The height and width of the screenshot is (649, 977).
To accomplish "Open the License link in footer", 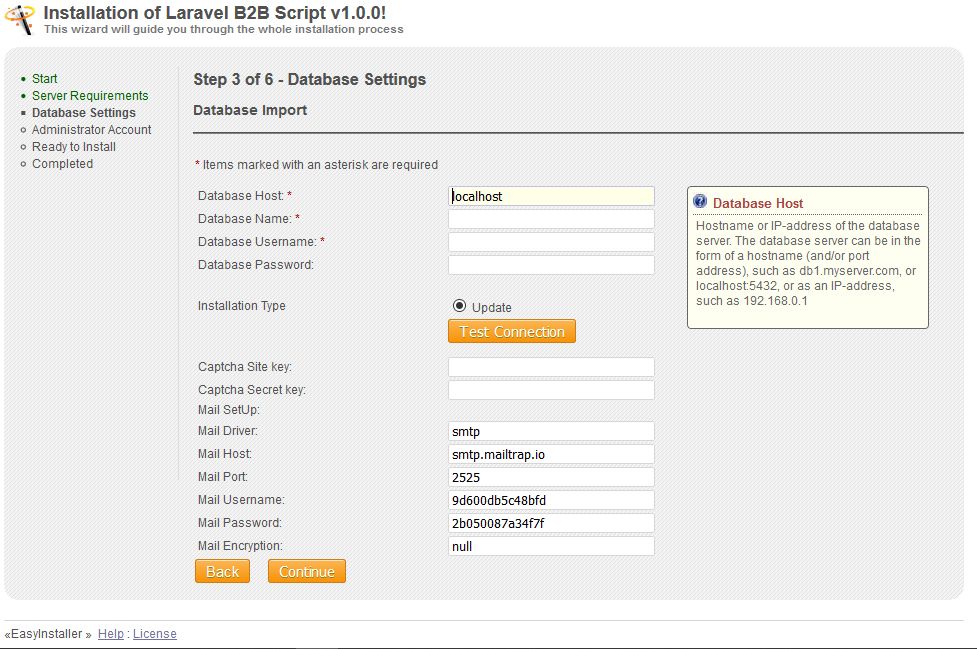I will pyautogui.click(x=154, y=634).
